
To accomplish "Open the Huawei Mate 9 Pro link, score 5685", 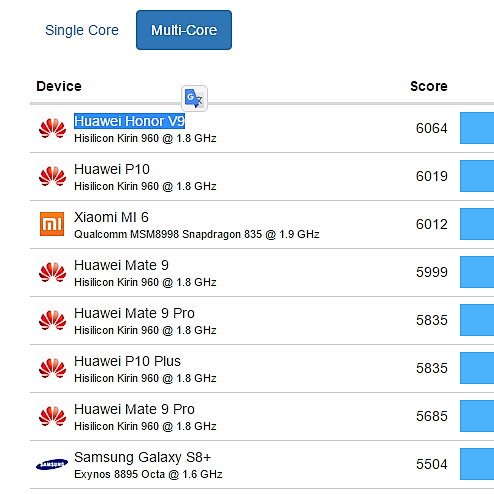I will coord(134,409).
